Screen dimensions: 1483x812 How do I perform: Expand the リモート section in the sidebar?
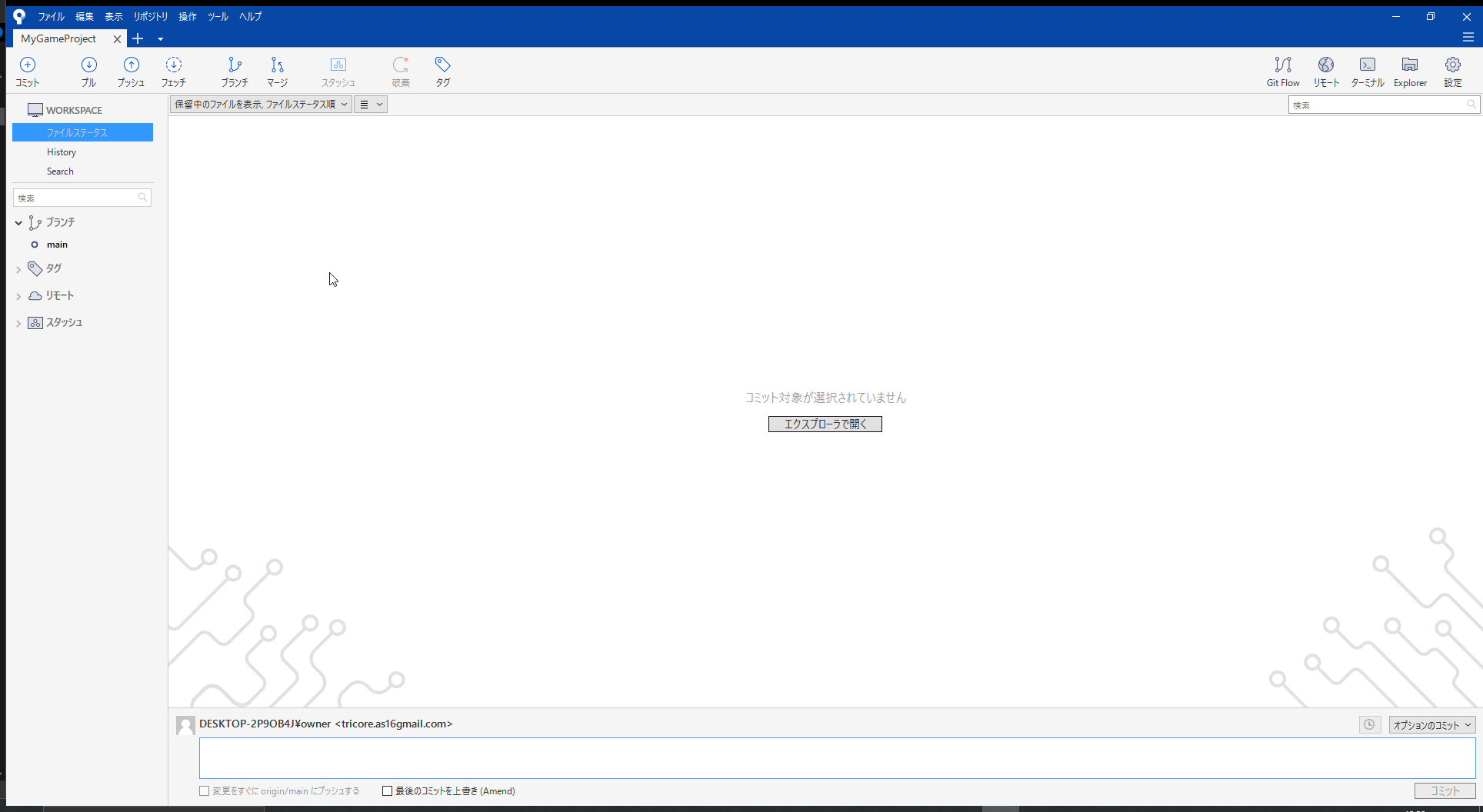coord(18,295)
